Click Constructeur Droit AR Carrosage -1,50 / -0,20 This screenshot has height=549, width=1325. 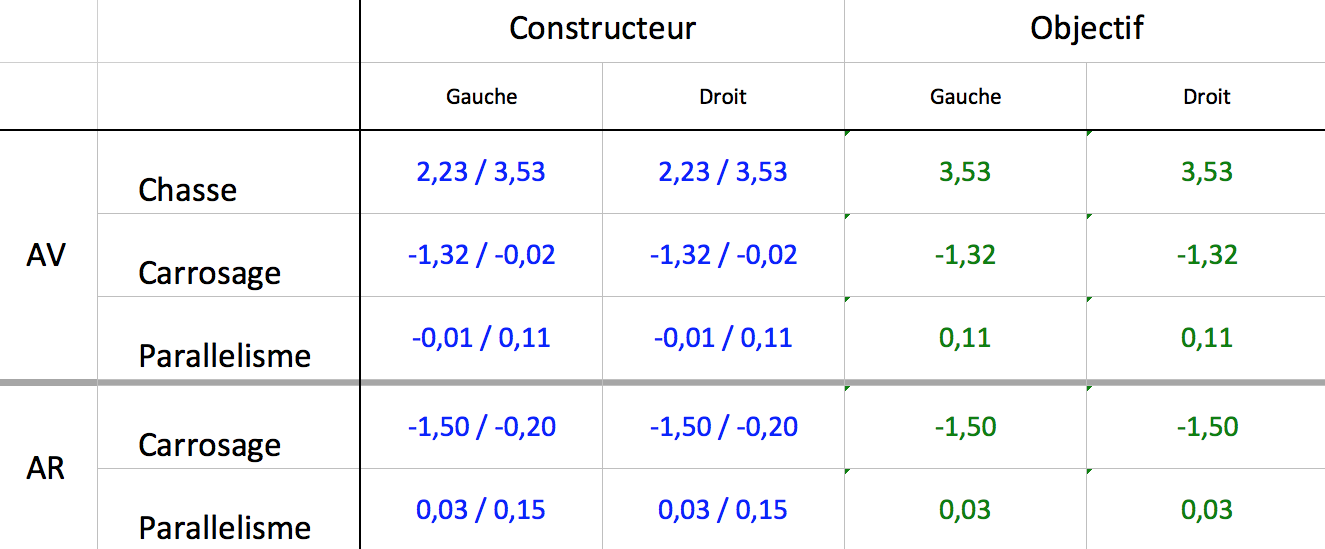723,427
